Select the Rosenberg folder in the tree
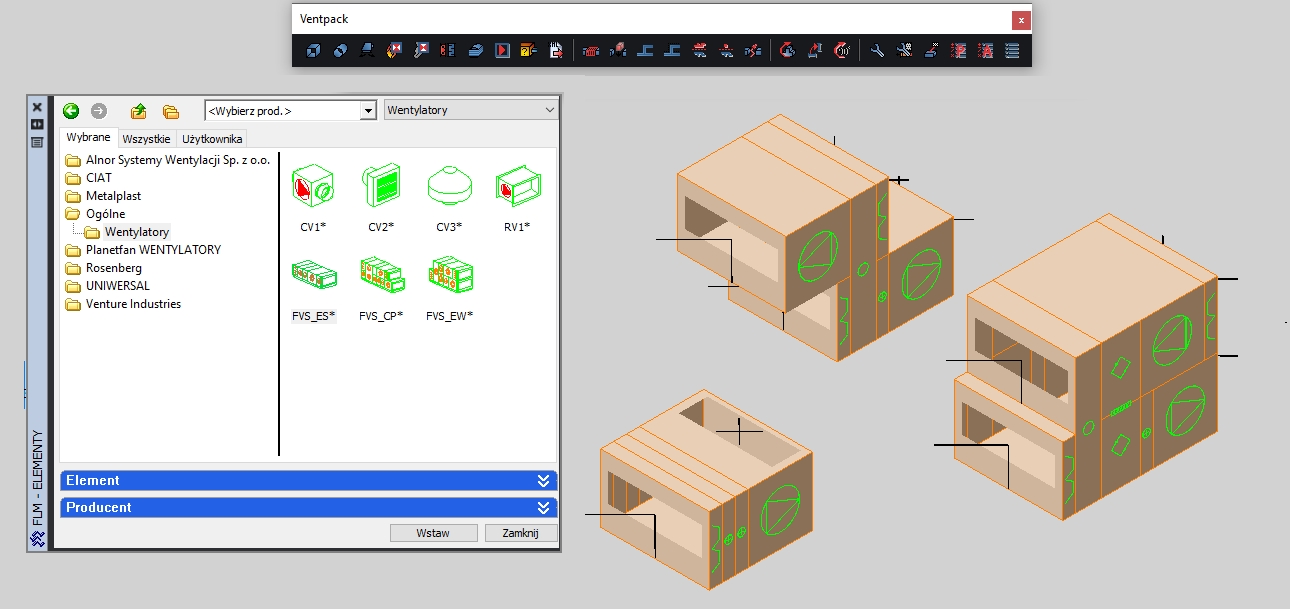The image size is (1290, 609). 113,268
